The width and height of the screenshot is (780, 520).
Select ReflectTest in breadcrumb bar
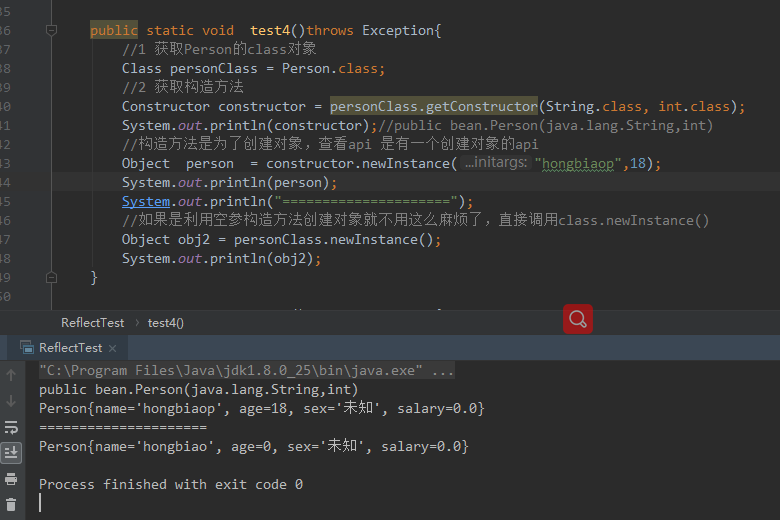pyautogui.click(x=93, y=323)
